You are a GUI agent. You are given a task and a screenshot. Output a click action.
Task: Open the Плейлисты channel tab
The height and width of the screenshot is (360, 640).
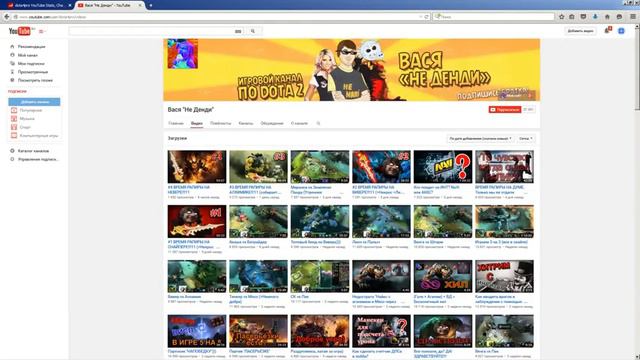tap(220, 123)
